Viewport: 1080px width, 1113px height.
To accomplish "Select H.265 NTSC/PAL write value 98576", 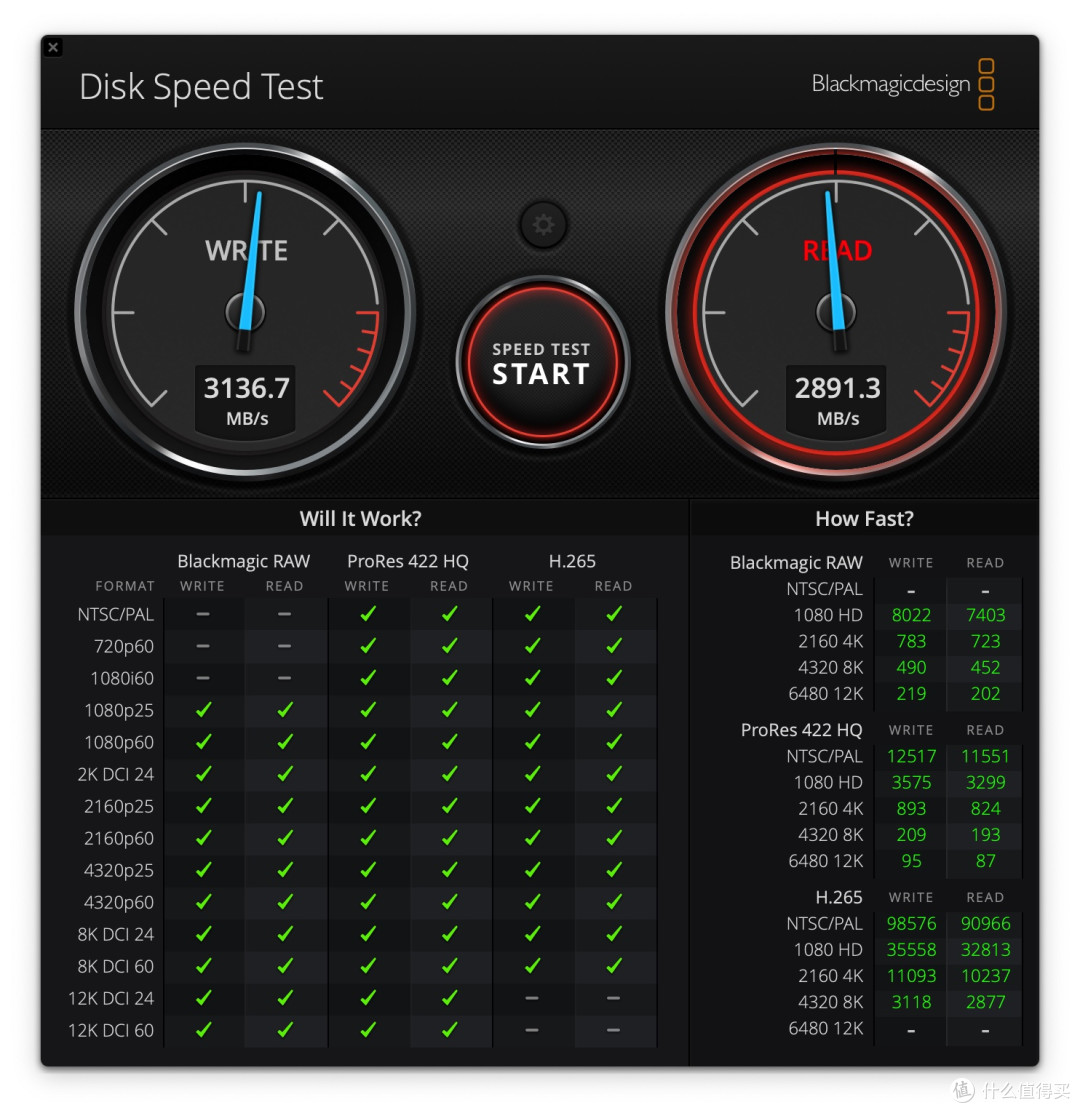I will pyautogui.click(x=911, y=924).
